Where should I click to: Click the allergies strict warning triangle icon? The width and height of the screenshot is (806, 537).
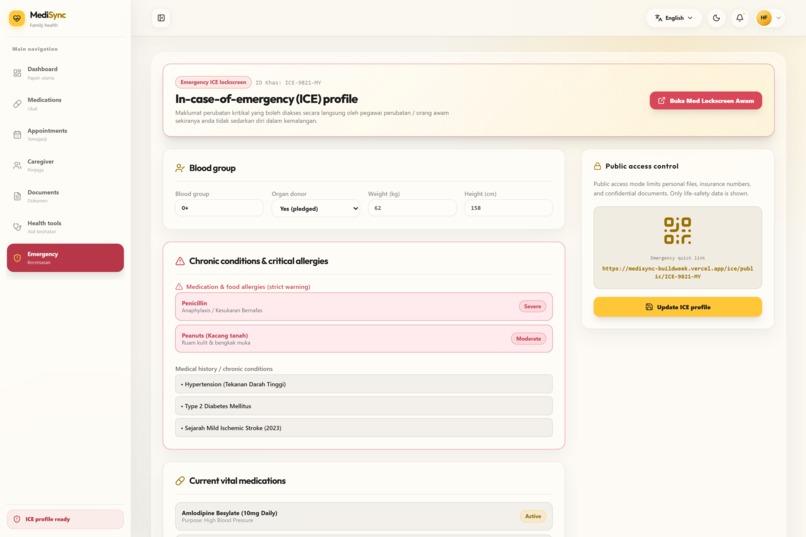click(179, 287)
